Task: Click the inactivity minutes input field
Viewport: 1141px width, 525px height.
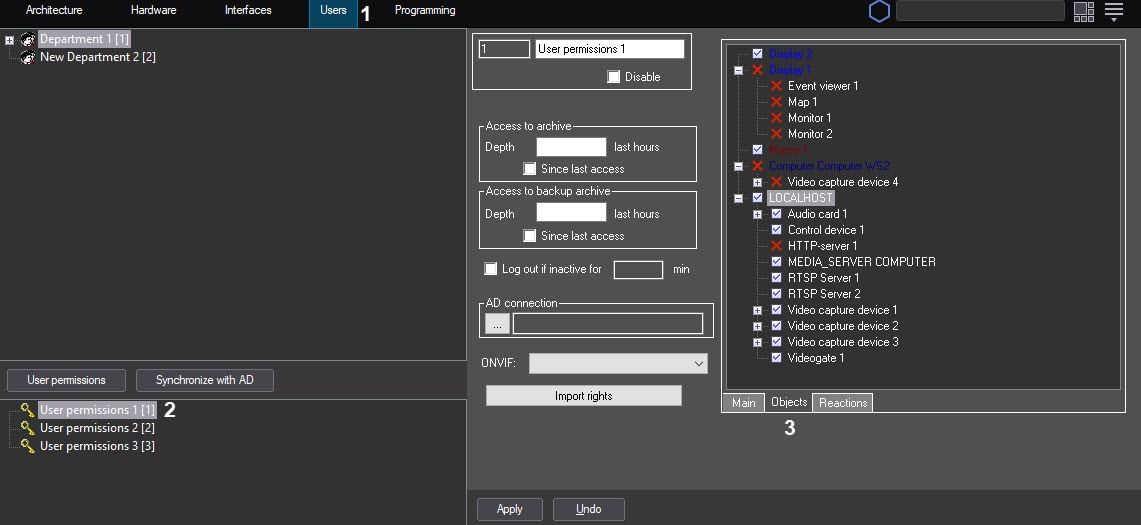Action: point(638,269)
